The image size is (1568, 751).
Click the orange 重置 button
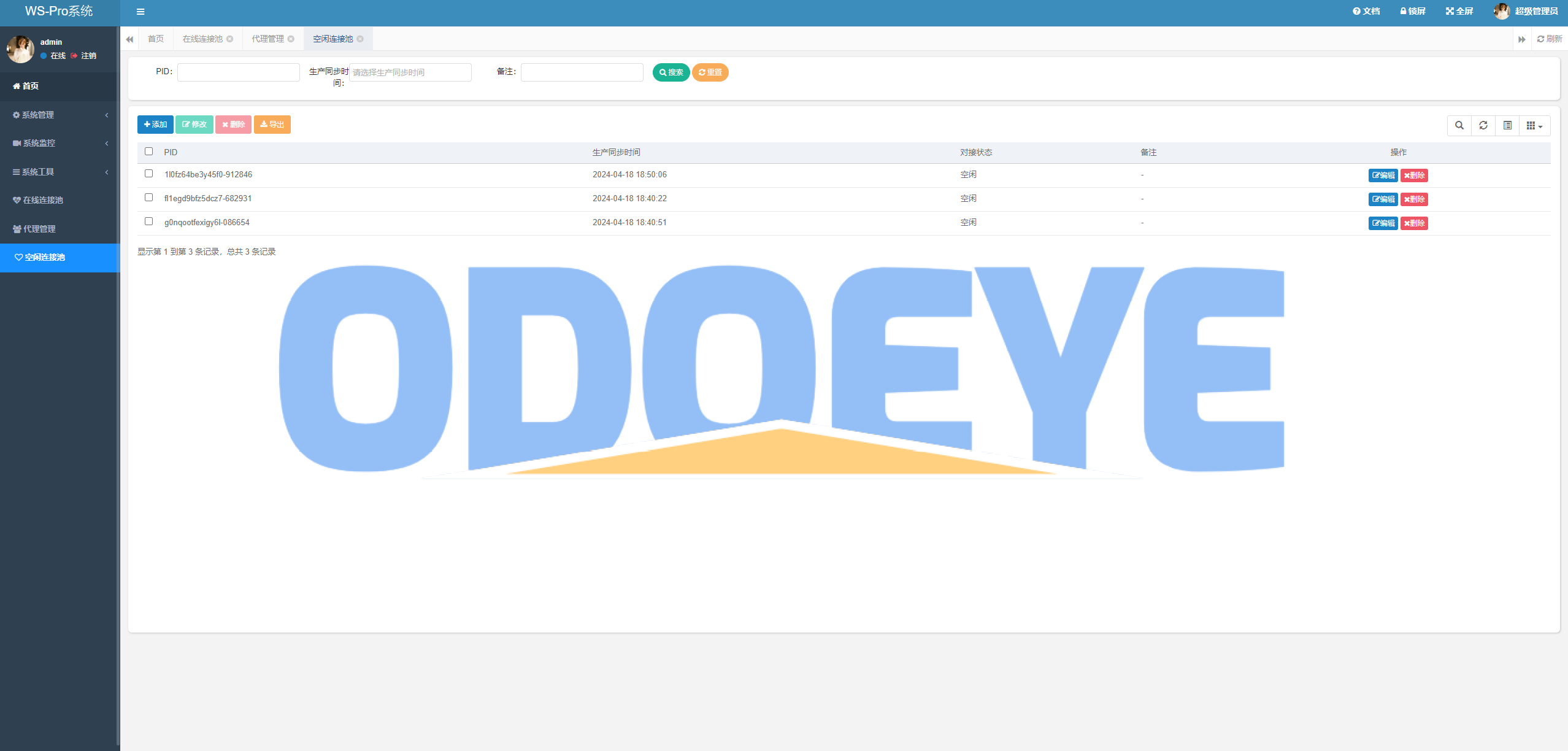pos(710,72)
